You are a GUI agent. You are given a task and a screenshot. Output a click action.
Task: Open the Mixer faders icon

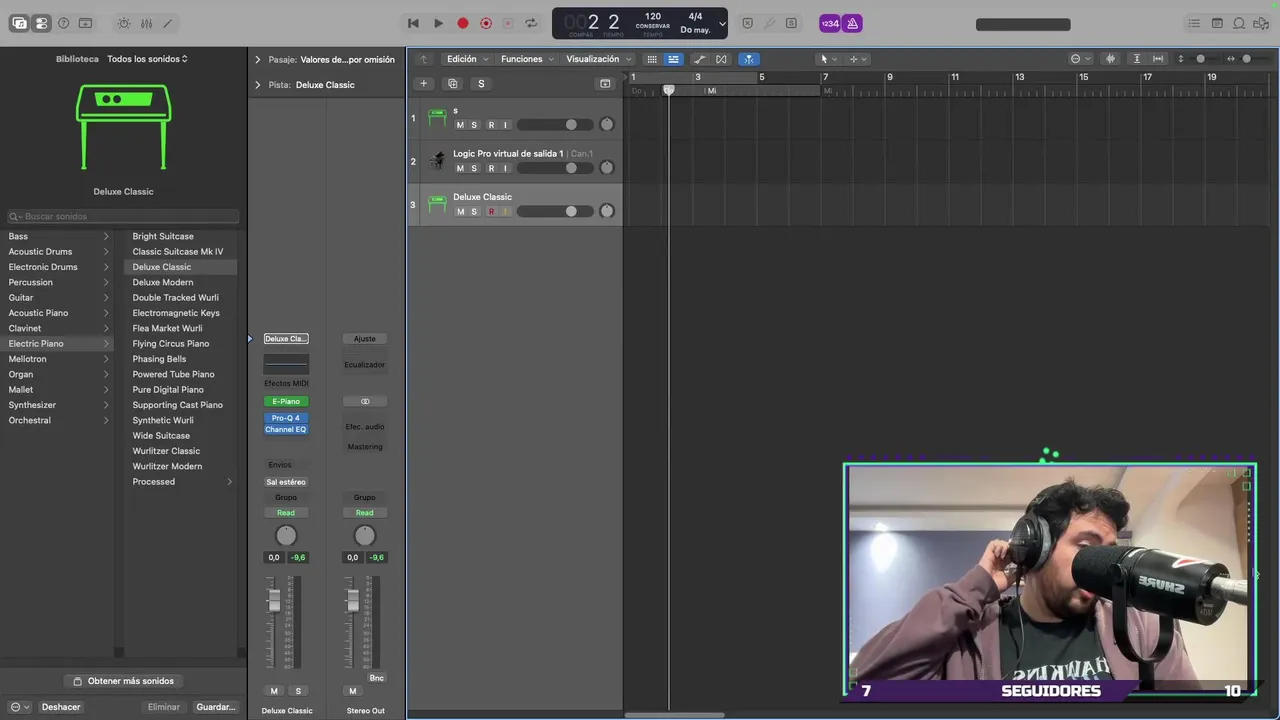click(x=146, y=23)
